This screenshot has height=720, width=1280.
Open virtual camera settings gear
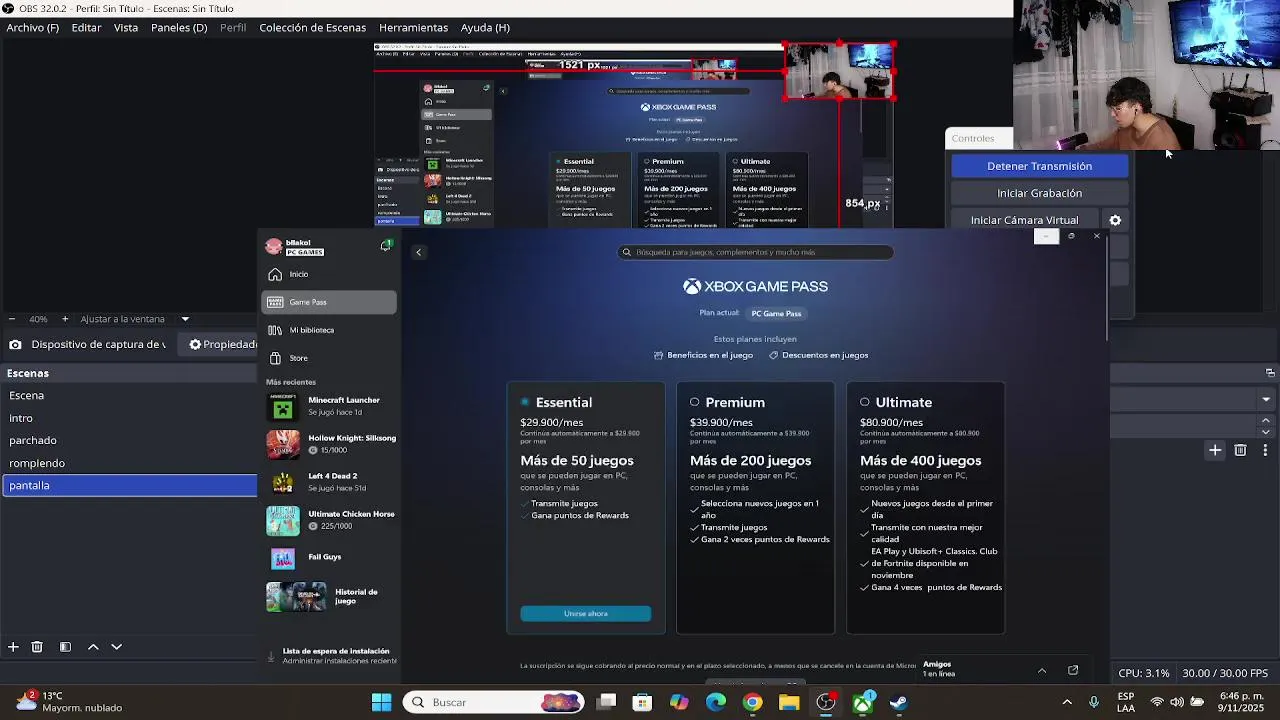click(x=1115, y=221)
